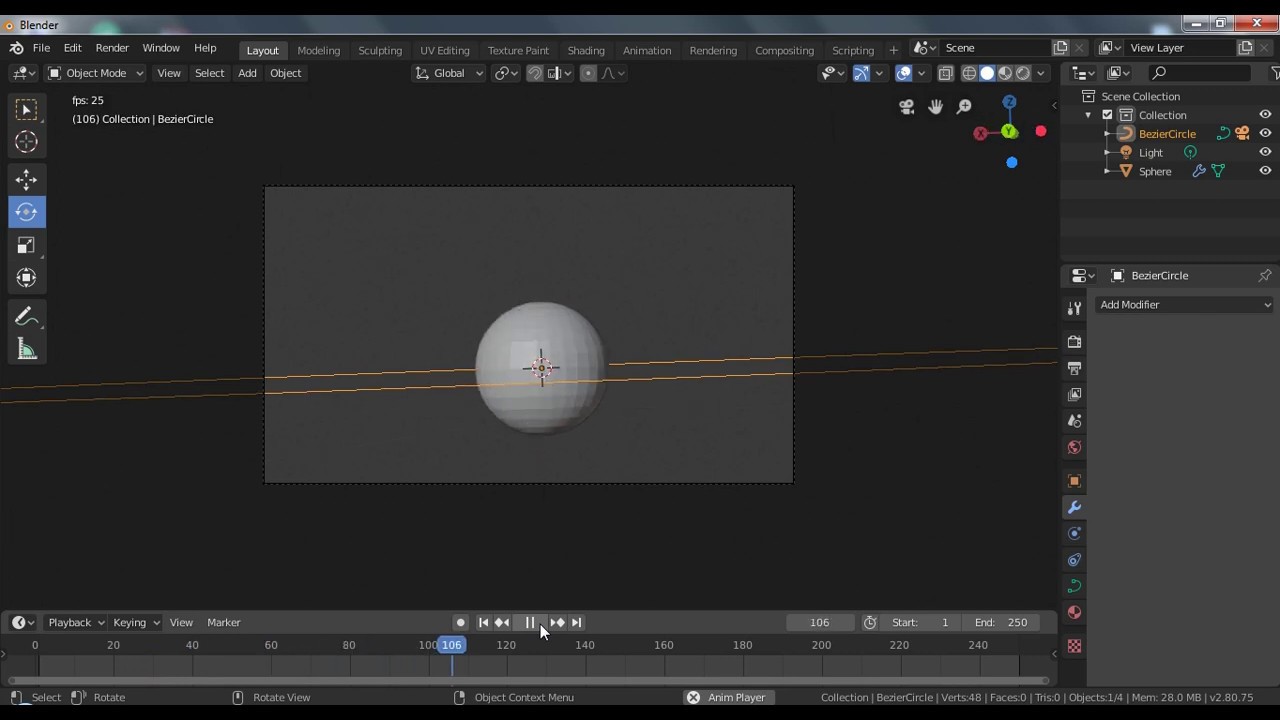Open the Object Constraints properties tab
Image resolution: width=1280 pixels, height=720 pixels.
point(1074,560)
